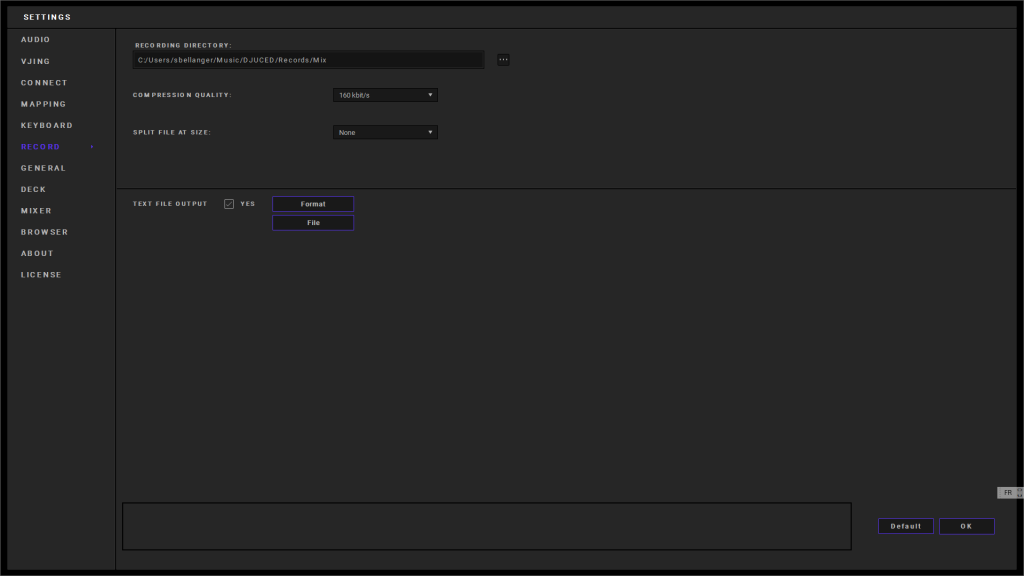Switch to the Browser settings section
1024x576 pixels.
[45, 232]
